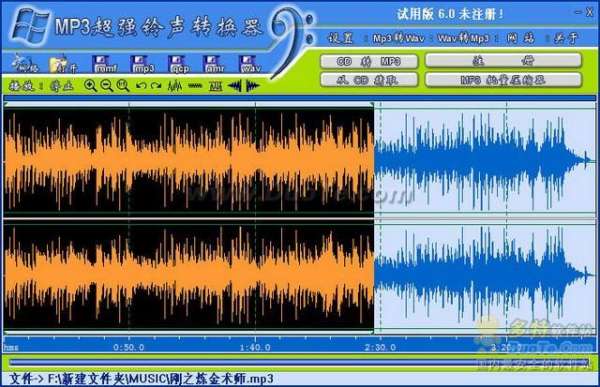Open the Mp3转Wav menu item
Screen dimensions: 600x387
[398, 38]
